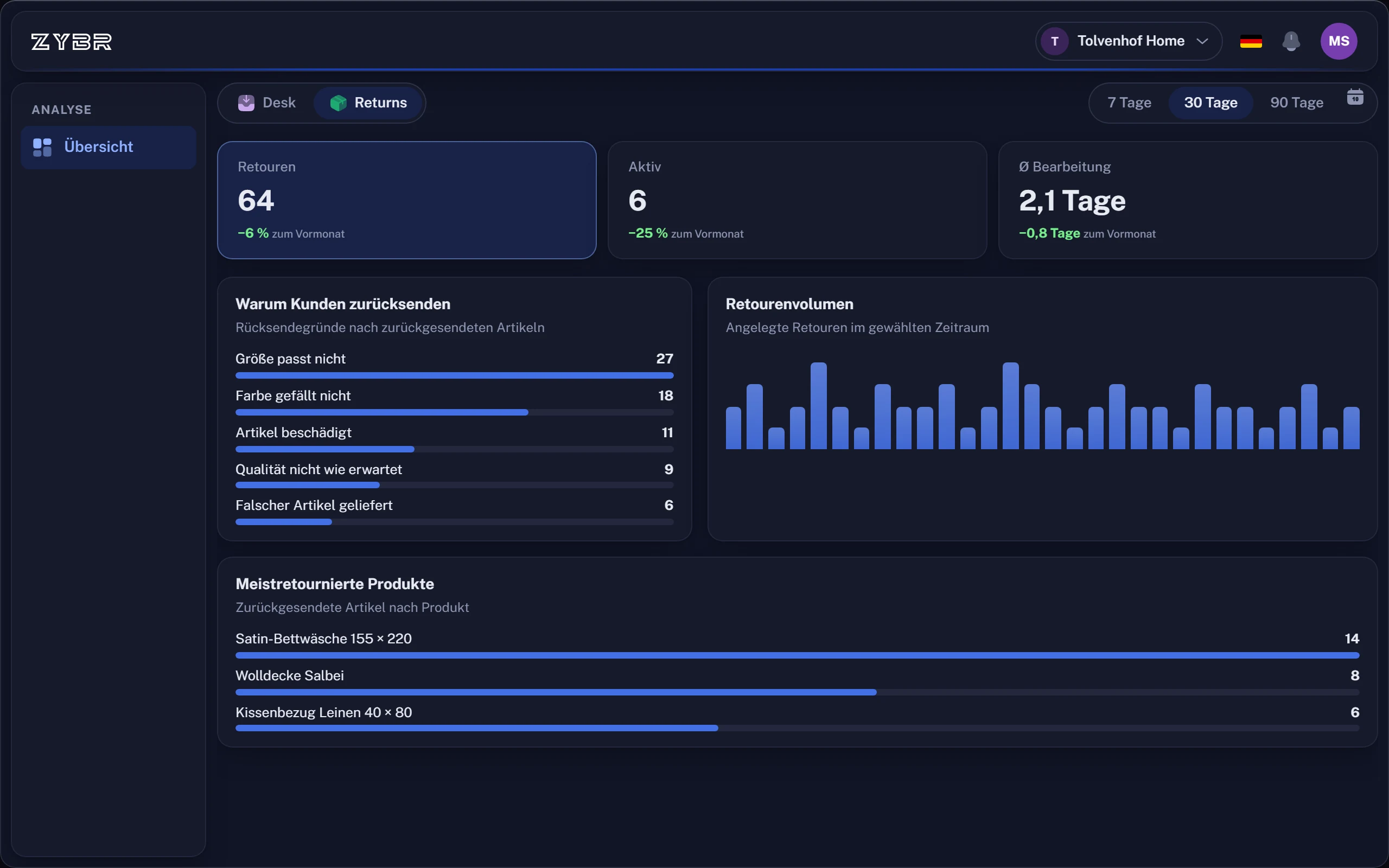Select the Aktiv metric card
1389x868 pixels.
pyautogui.click(x=797, y=200)
